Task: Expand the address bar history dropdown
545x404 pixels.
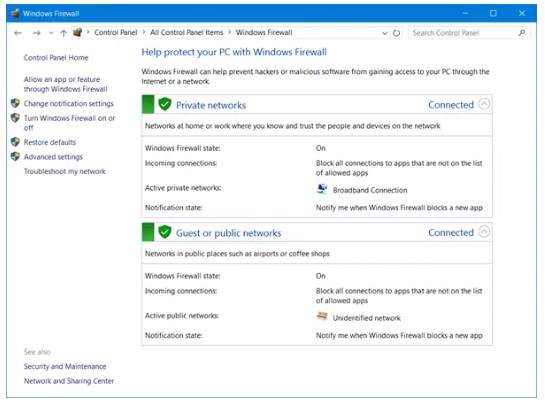Action: (x=384, y=33)
